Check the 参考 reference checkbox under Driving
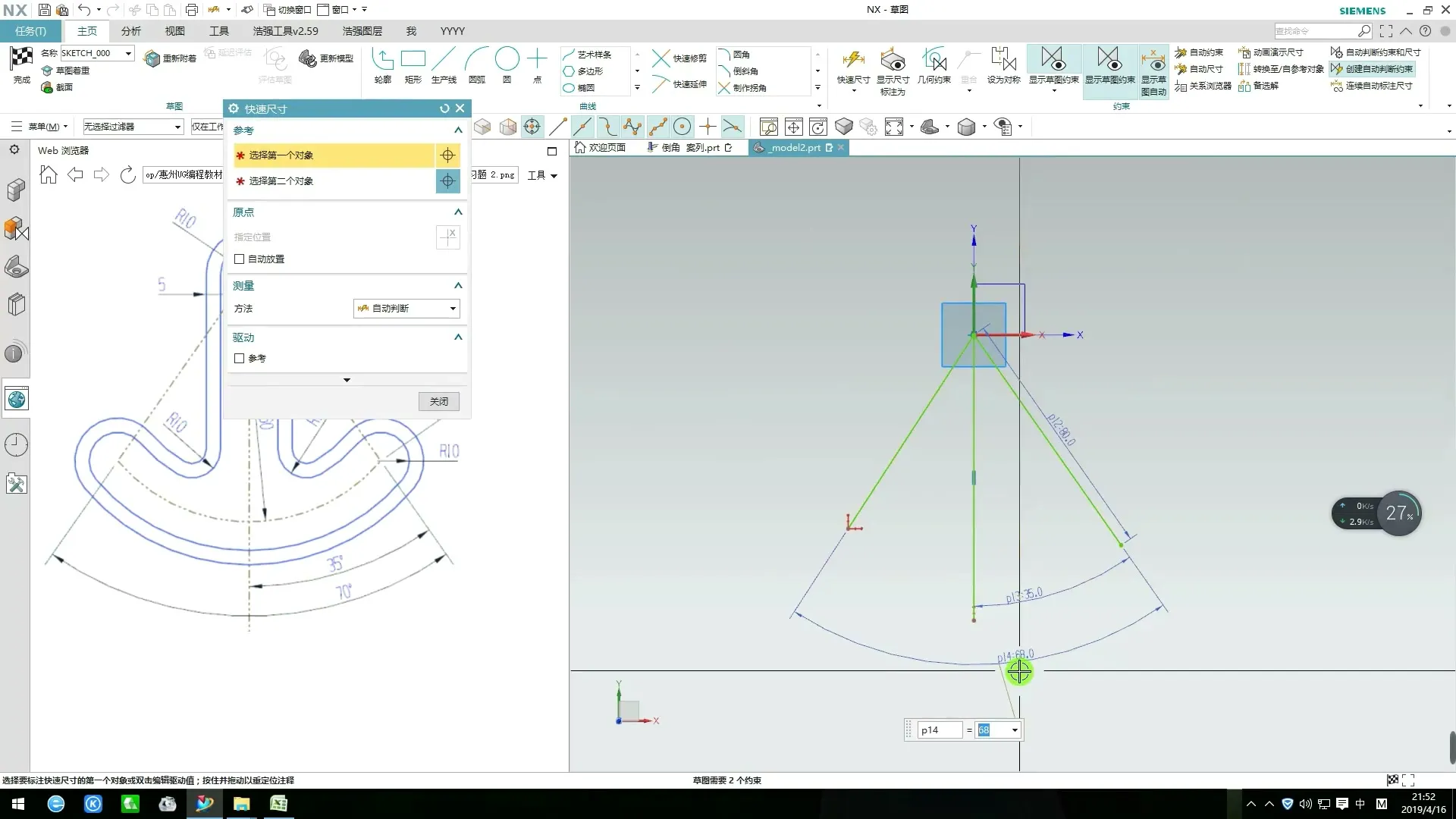Screen dimensions: 1456x819 pyautogui.click(x=240, y=359)
